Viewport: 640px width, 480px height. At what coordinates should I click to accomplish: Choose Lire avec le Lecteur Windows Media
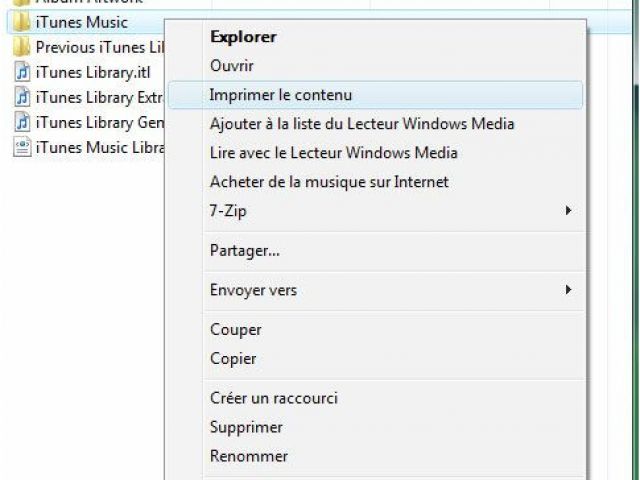point(333,153)
